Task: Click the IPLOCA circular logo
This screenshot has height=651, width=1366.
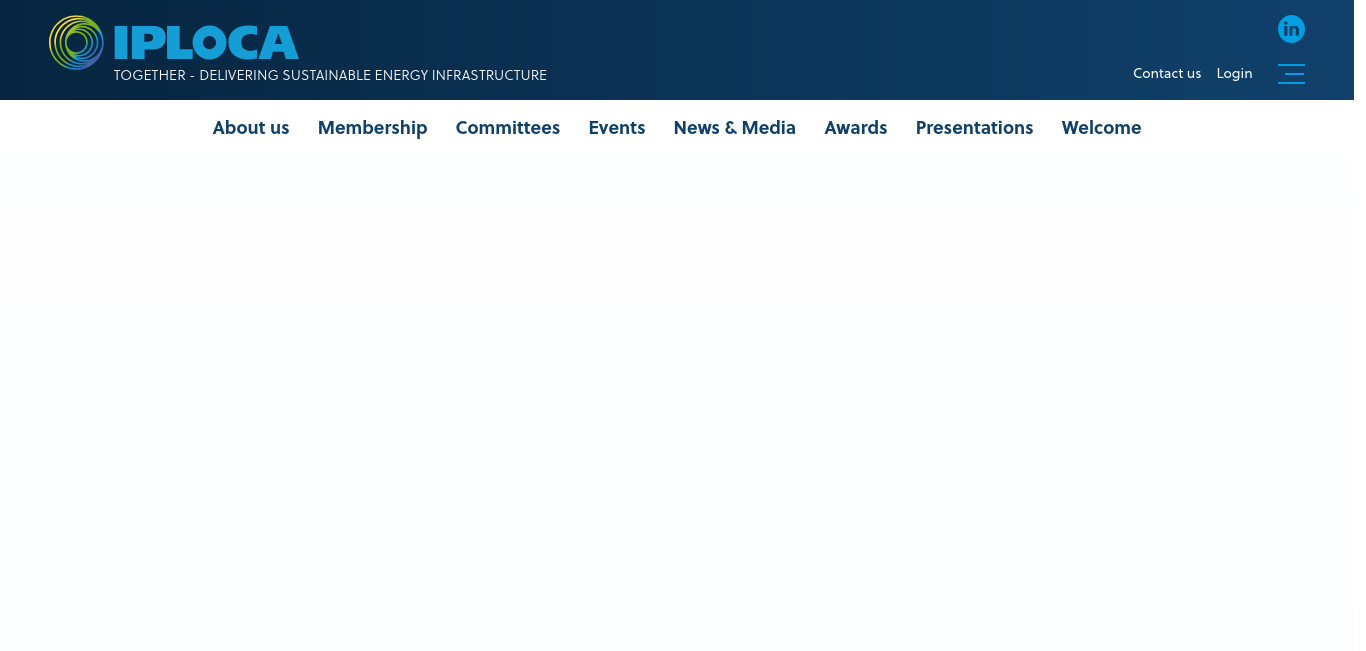Action: point(76,43)
